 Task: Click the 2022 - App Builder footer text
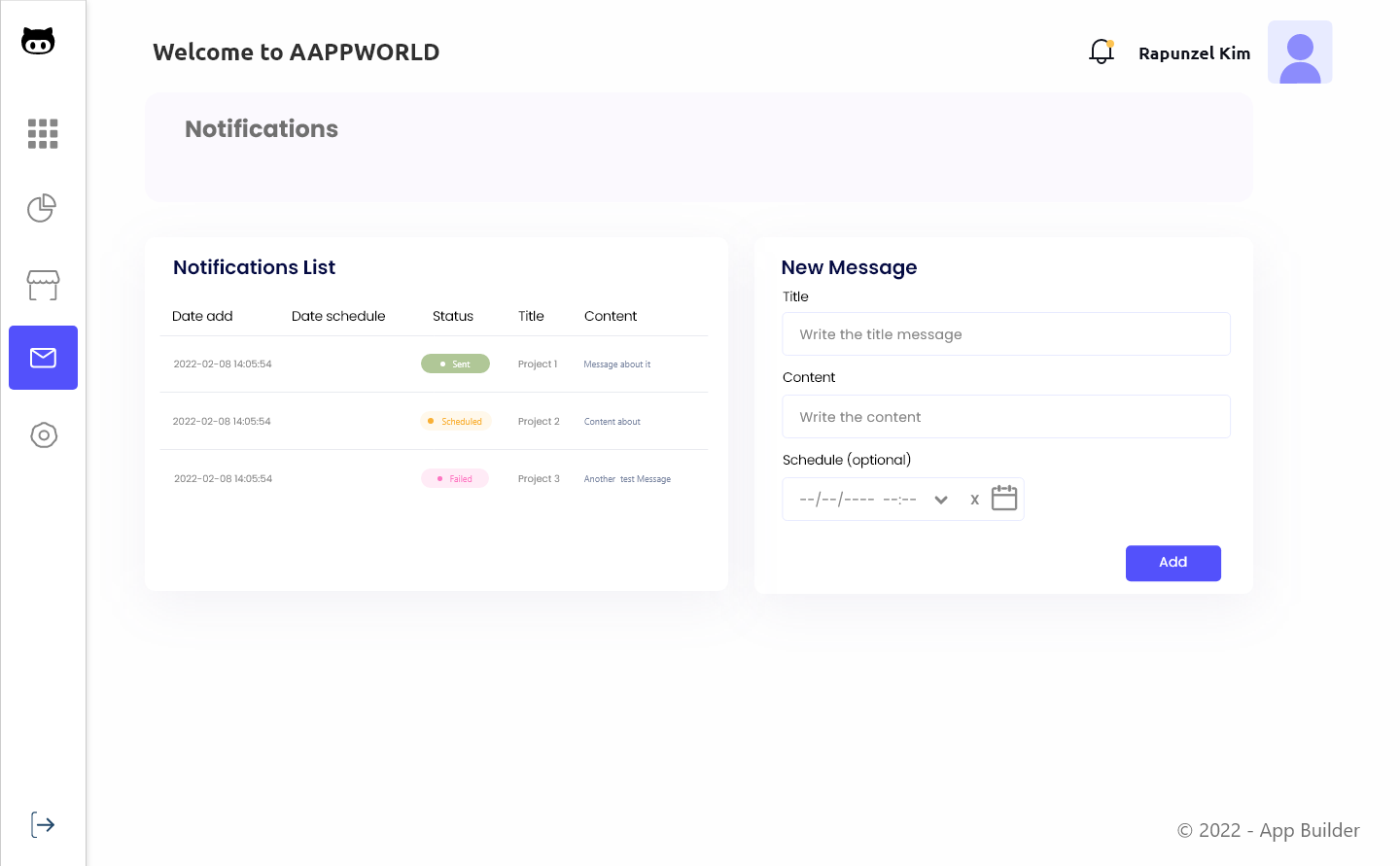[1269, 831]
